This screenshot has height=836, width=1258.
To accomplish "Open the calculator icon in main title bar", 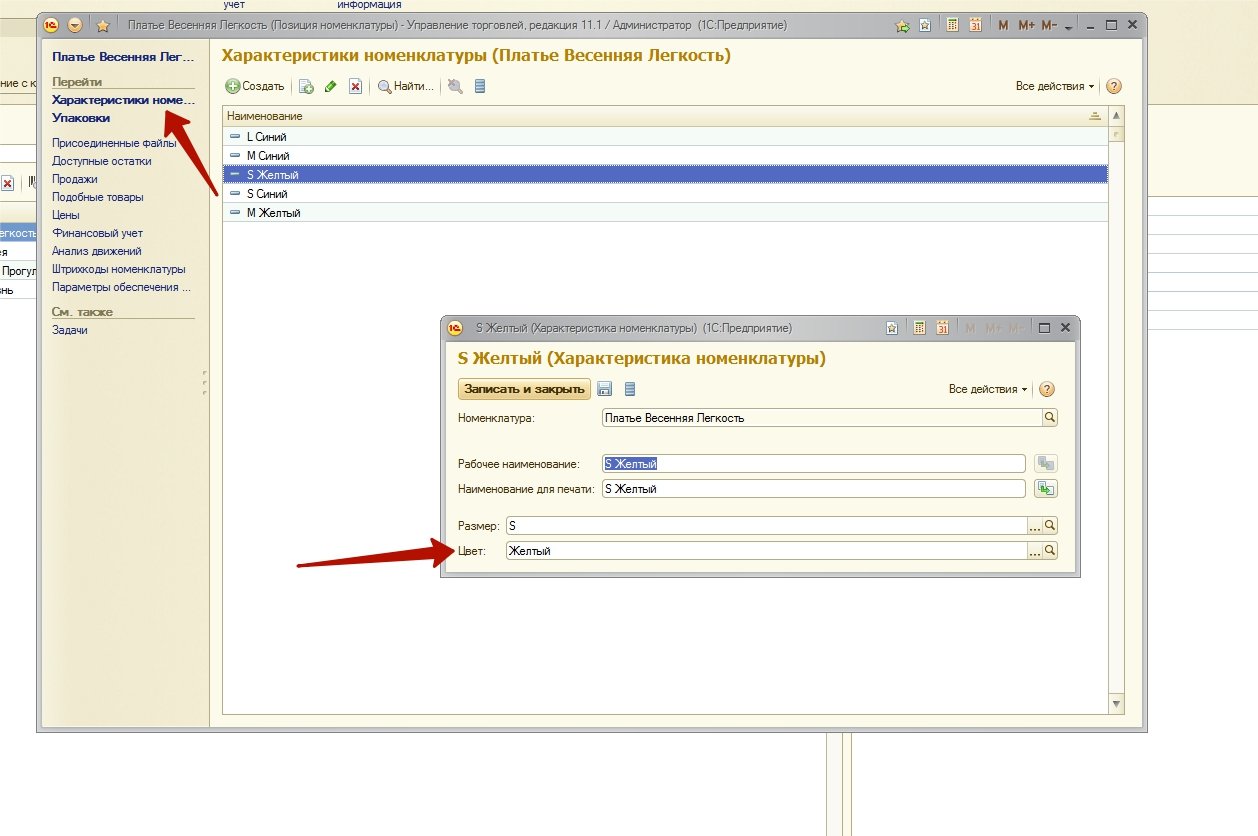I will tap(953, 26).
